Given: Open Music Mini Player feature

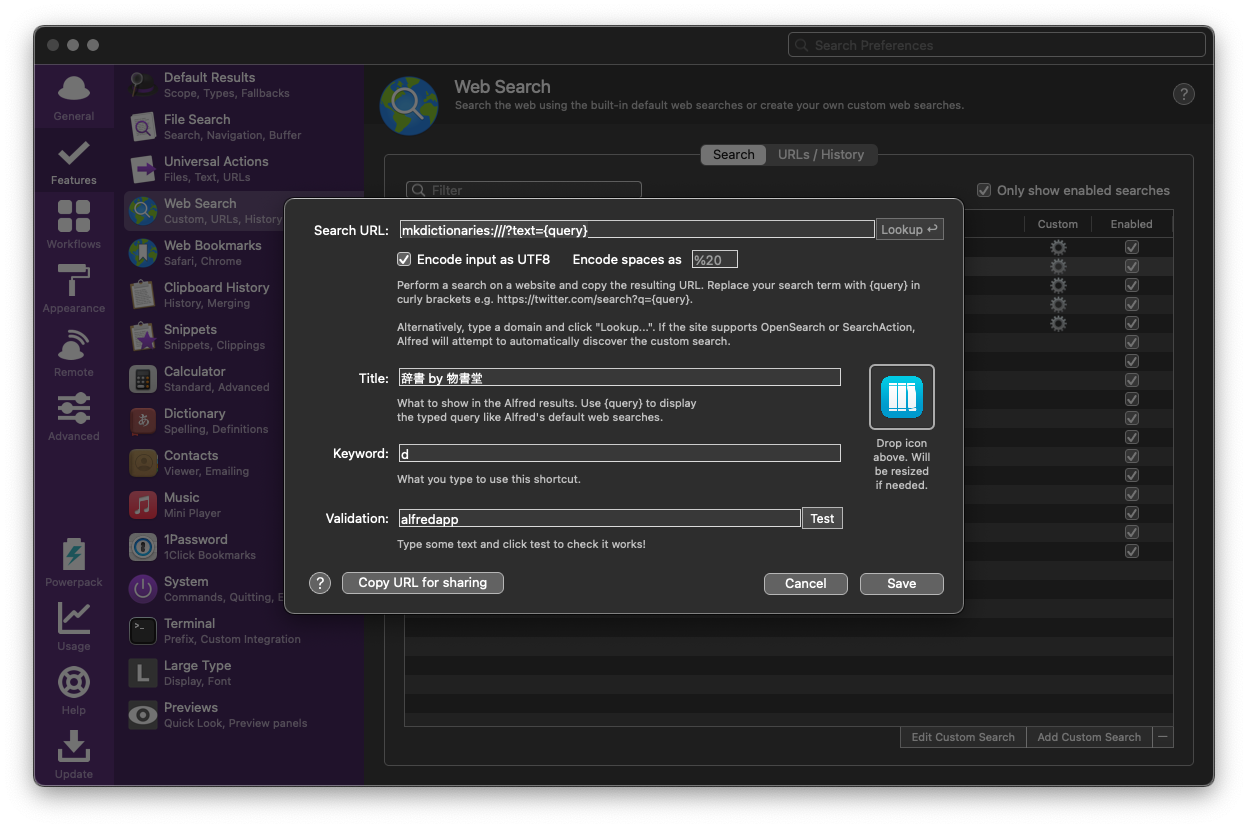Looking at the screenshot, I should click(204, 505).
